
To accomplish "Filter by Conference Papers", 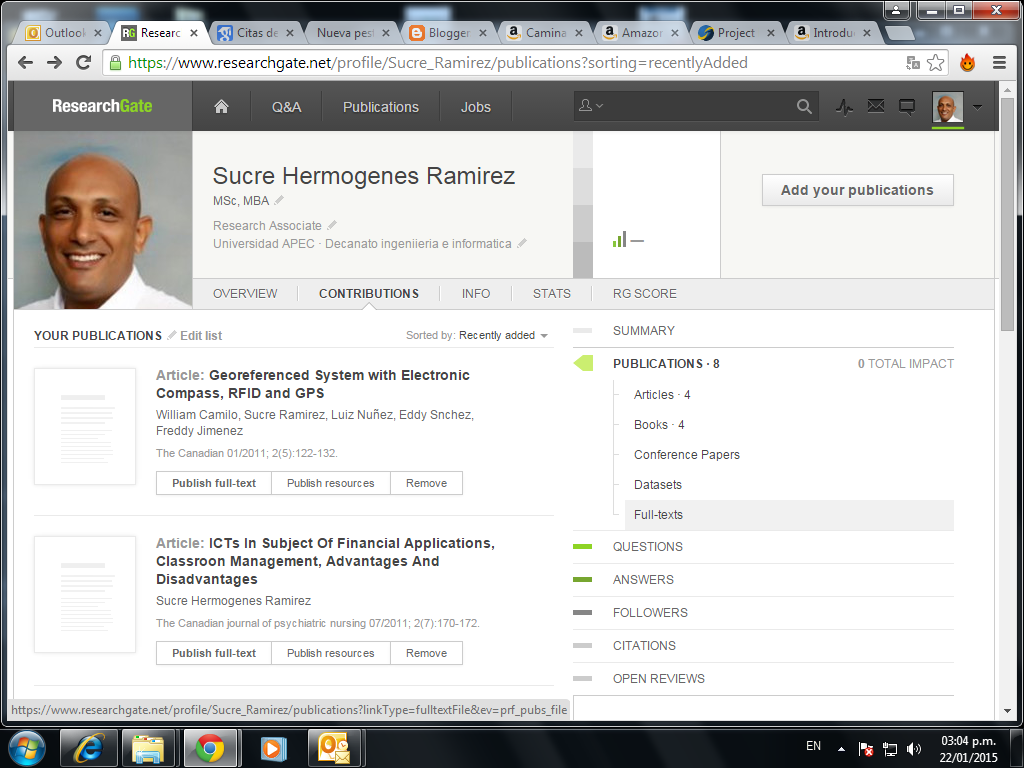I will coord(686,455).
